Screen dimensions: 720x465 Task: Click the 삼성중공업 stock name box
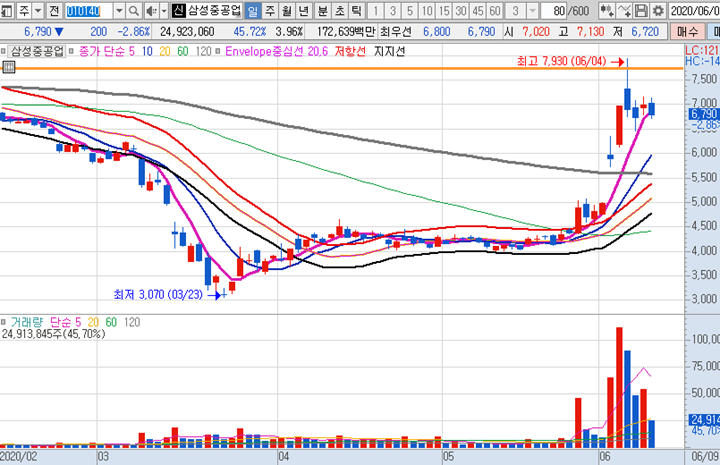(214, 11)
